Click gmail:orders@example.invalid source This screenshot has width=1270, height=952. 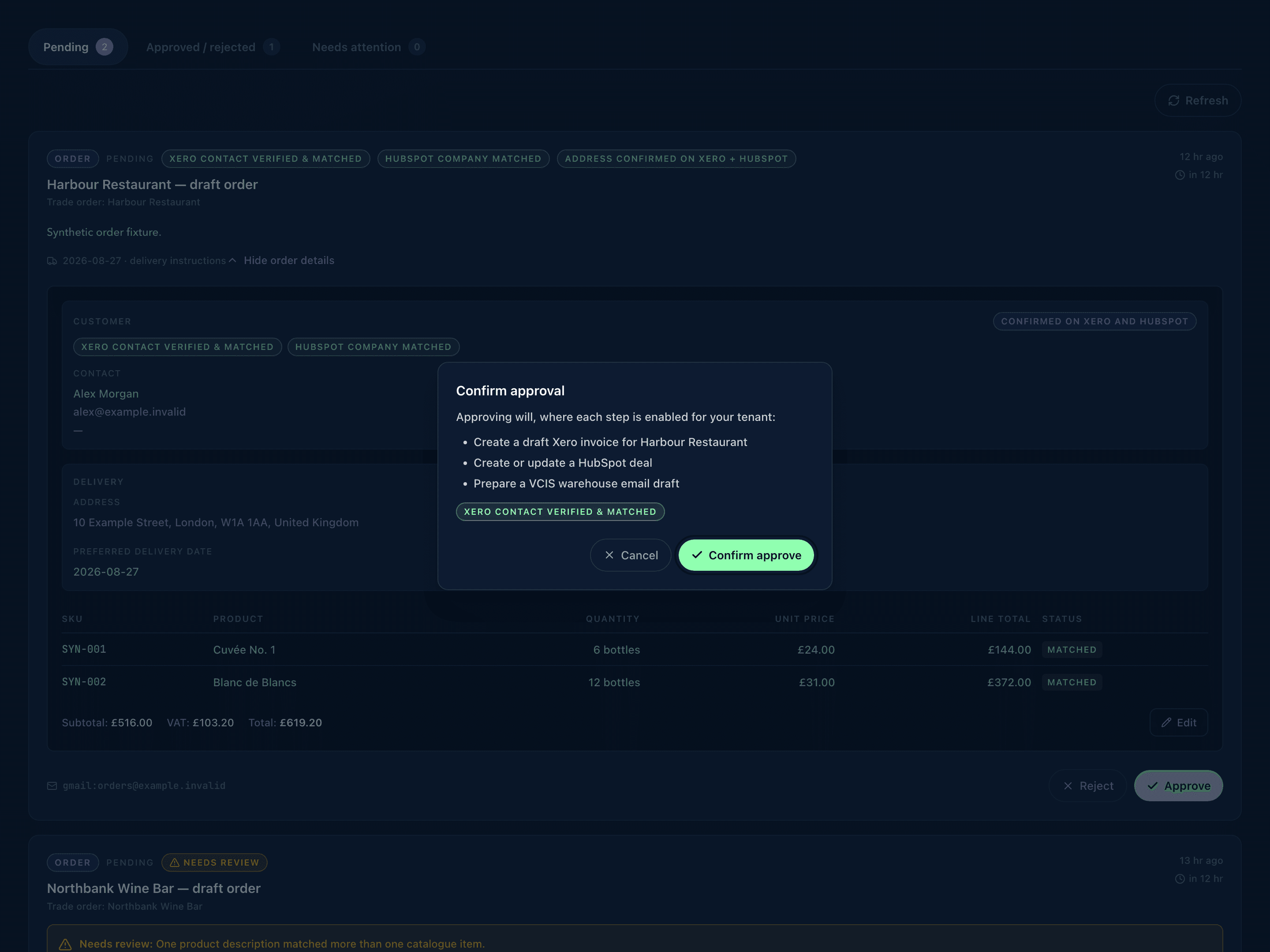143,785
